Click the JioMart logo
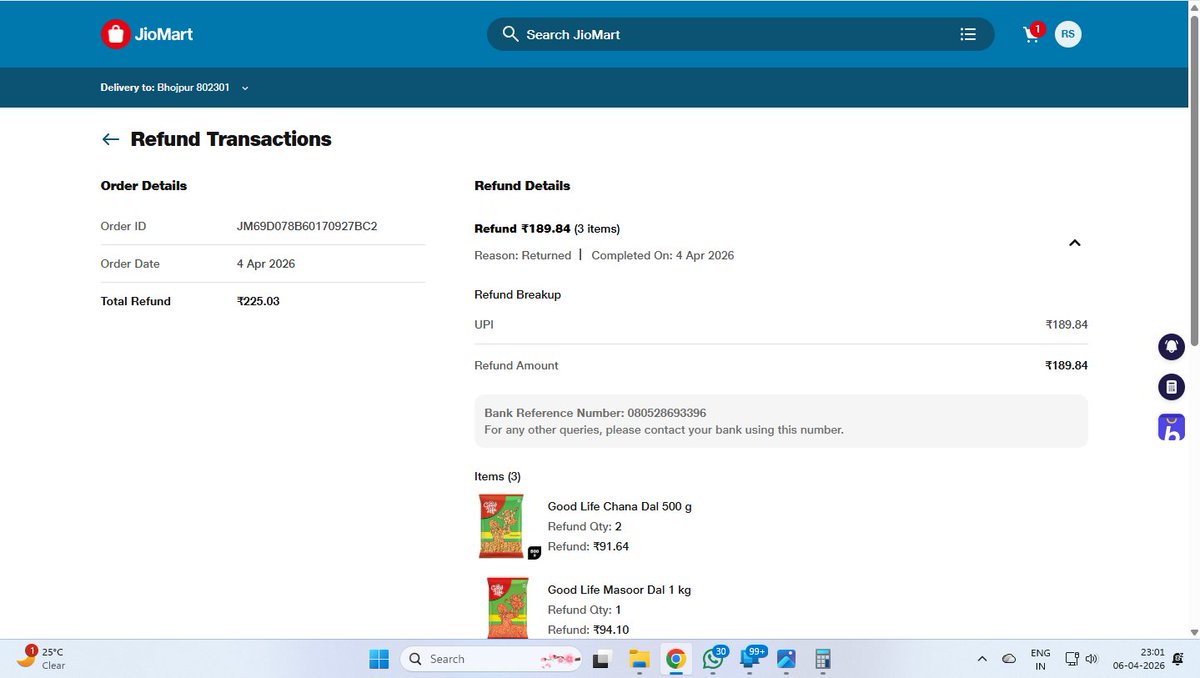Screen dimensions: 1200x678 (x=146, y=33)
